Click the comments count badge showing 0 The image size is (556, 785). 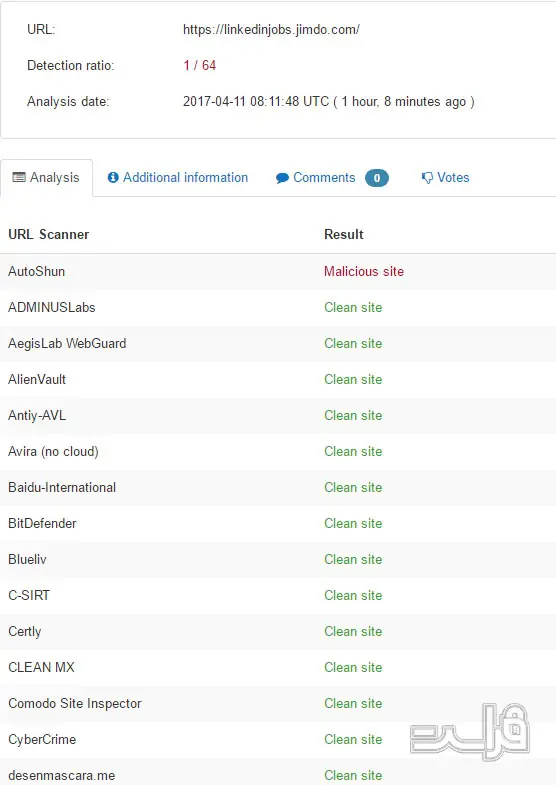click(377, 178)
